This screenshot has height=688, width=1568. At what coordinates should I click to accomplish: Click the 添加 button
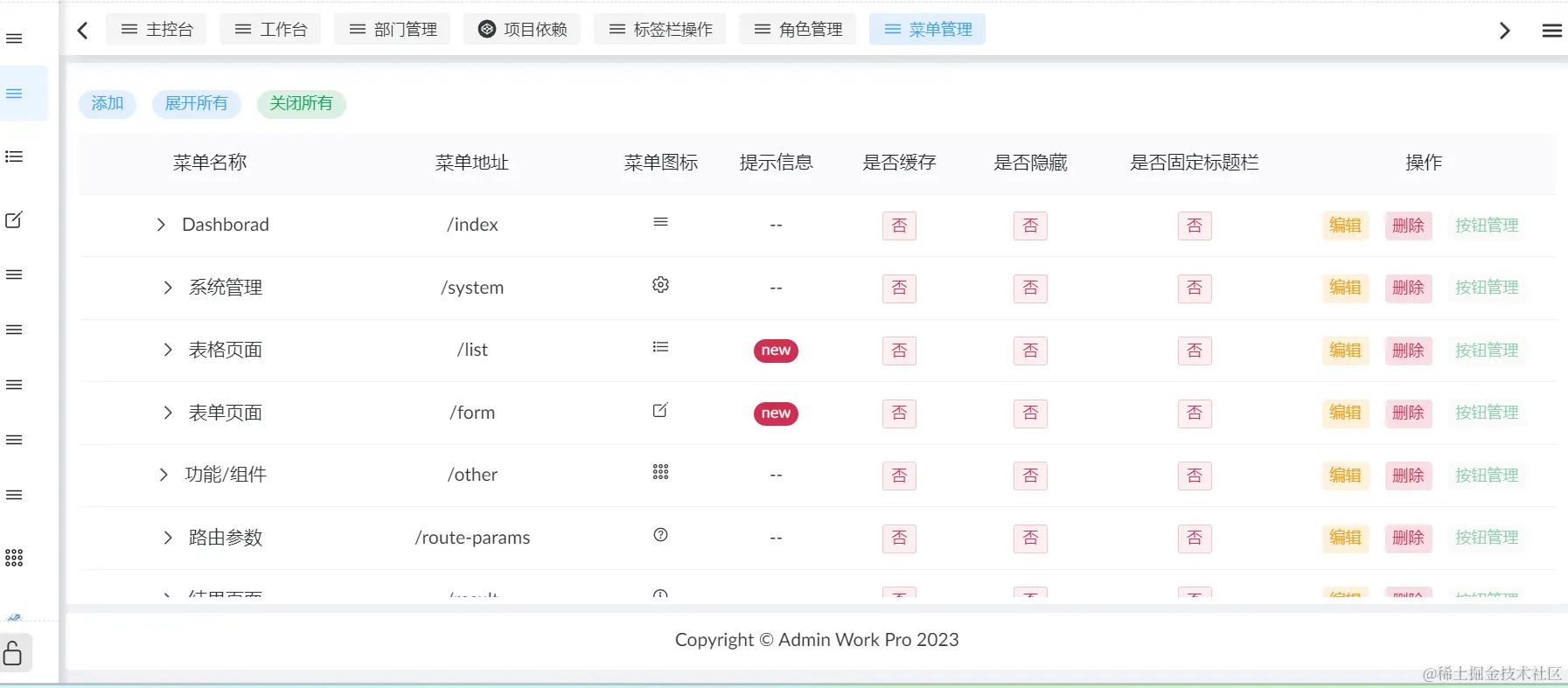108,103
